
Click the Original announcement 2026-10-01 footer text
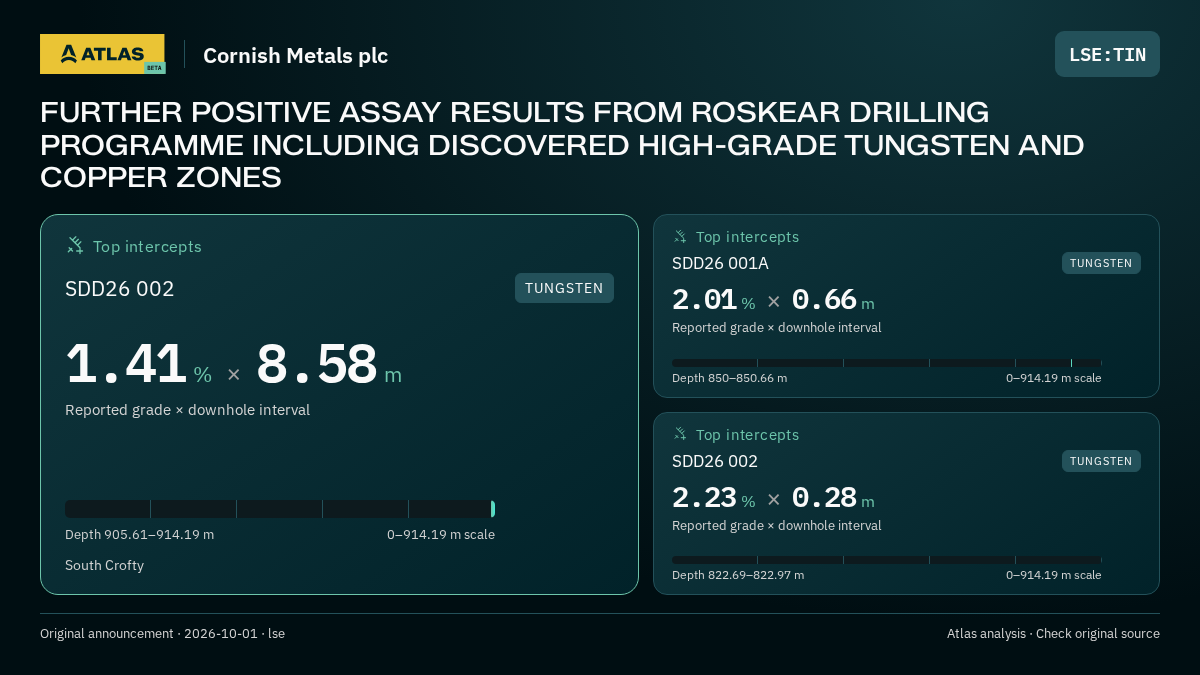point(162,633)
